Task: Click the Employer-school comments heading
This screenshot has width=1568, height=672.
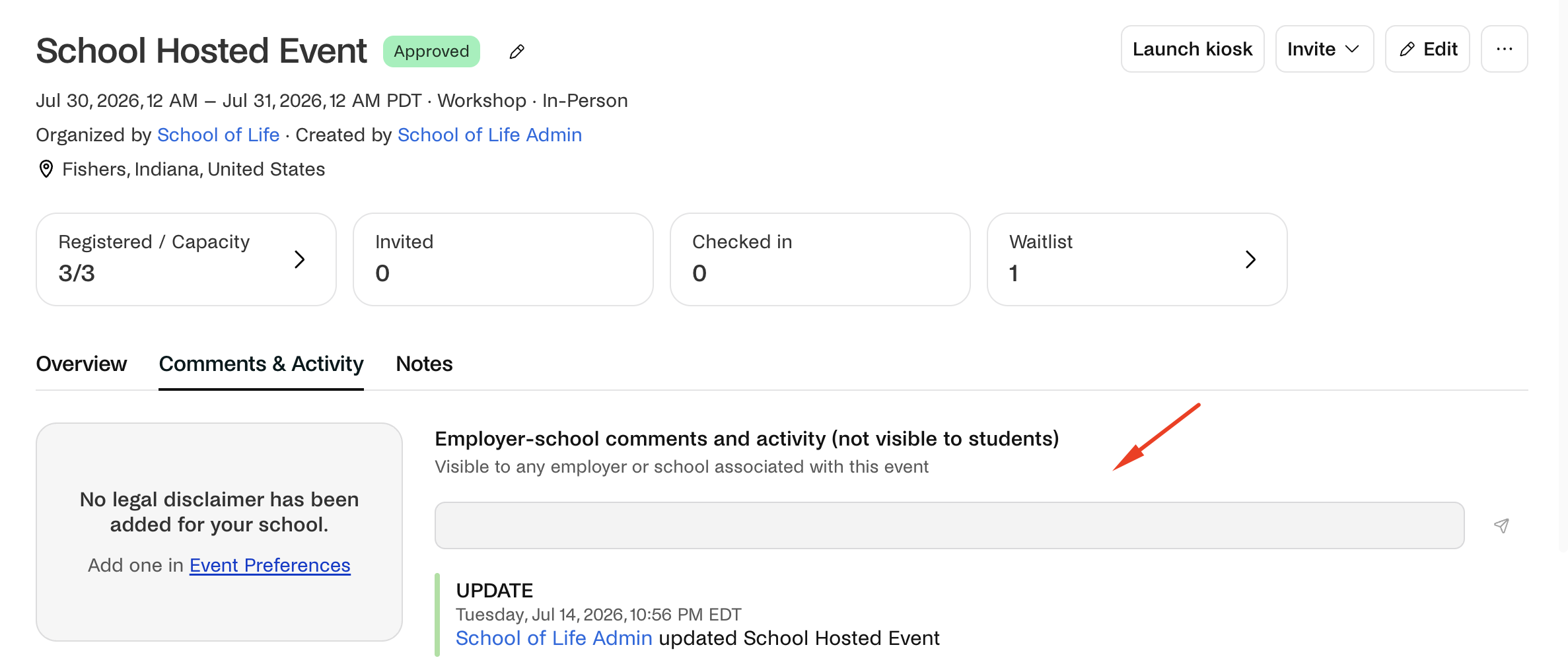Action: [x=747, y=438]
